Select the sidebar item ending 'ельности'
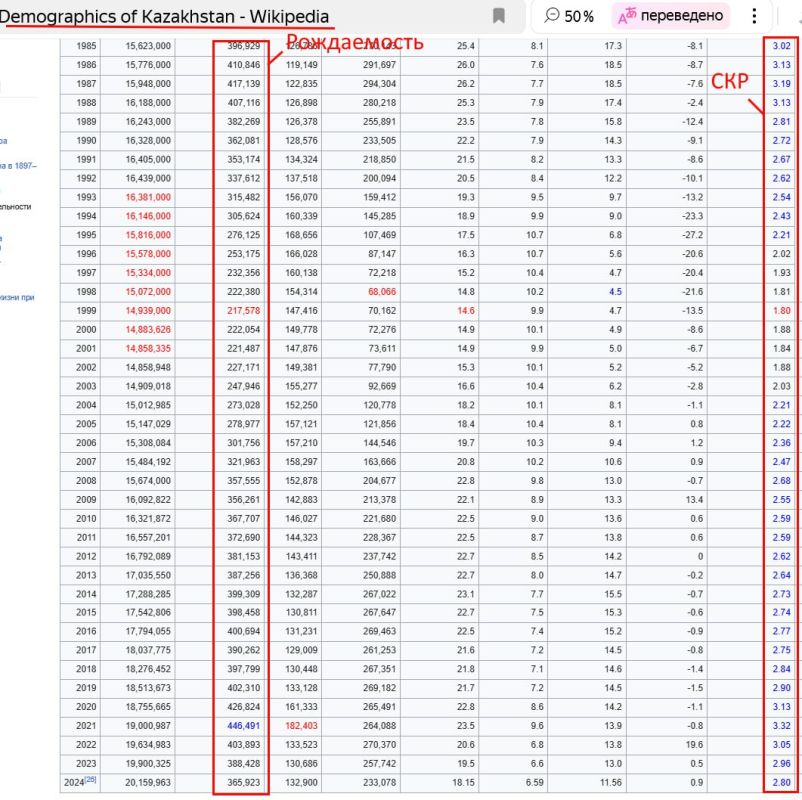This screenshot has width=802, height=800. (x=16, y=206)
